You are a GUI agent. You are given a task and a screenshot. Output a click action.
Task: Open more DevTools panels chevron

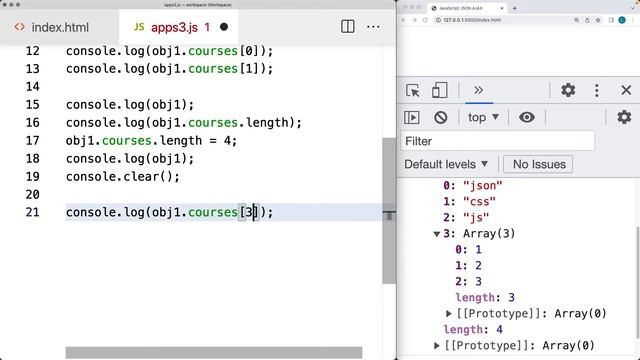[x=478, y=90]
